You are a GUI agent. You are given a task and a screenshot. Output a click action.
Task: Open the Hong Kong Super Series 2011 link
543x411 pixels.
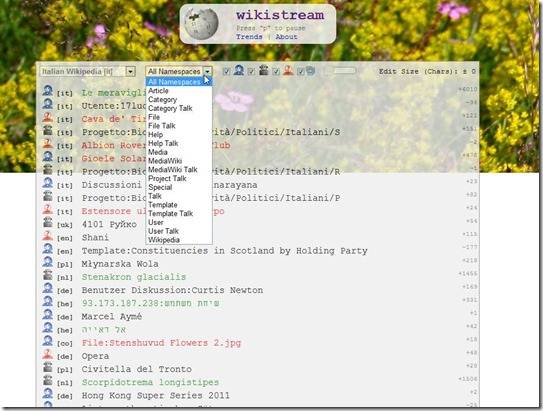(x=155, y=395)
